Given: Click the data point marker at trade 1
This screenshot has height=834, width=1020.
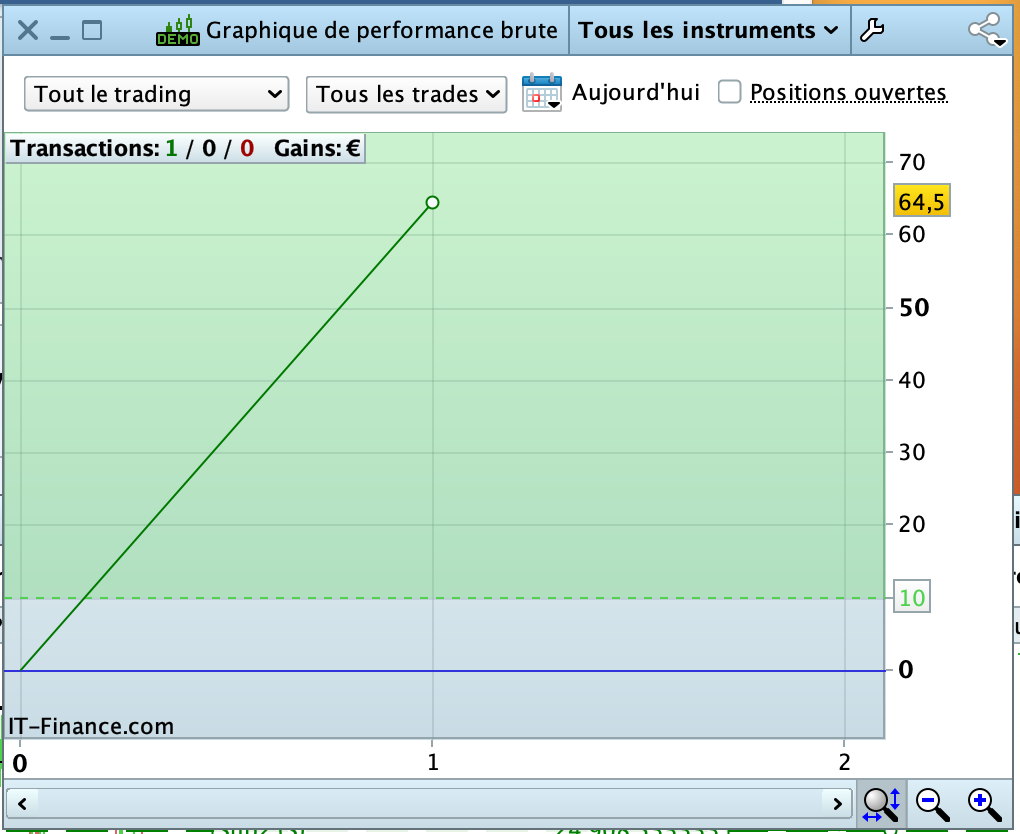Looking at the screenshot, I should pos(433,203).
